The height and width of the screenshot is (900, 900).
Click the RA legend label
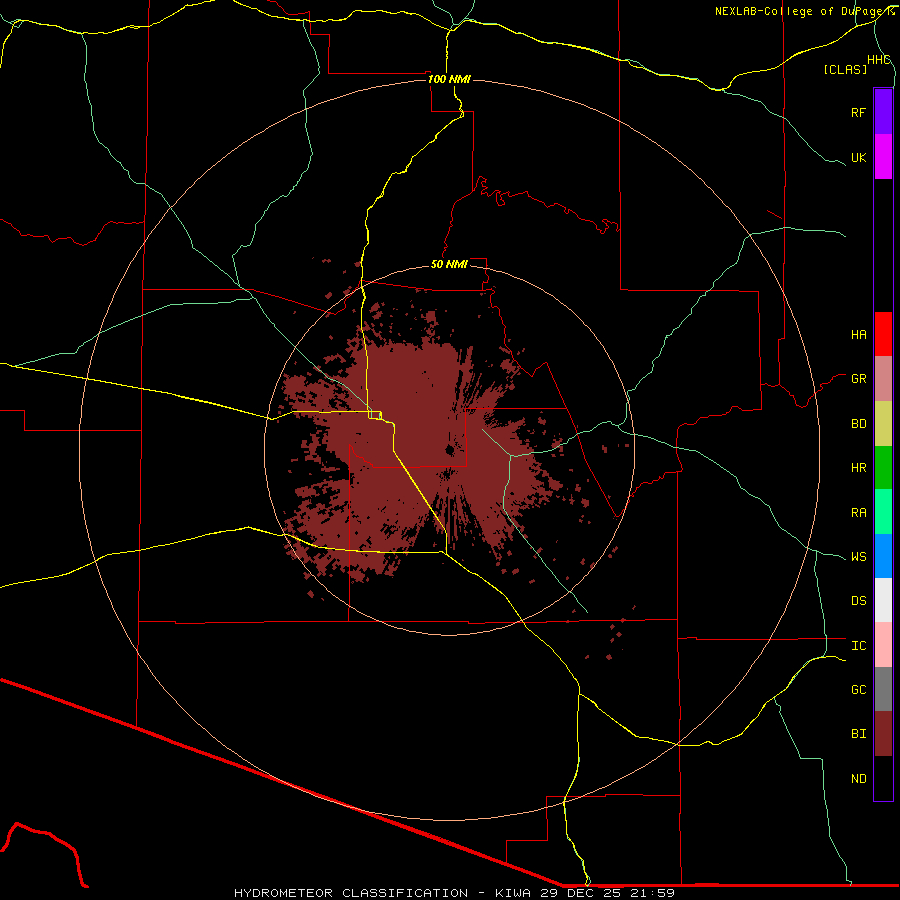858,513
